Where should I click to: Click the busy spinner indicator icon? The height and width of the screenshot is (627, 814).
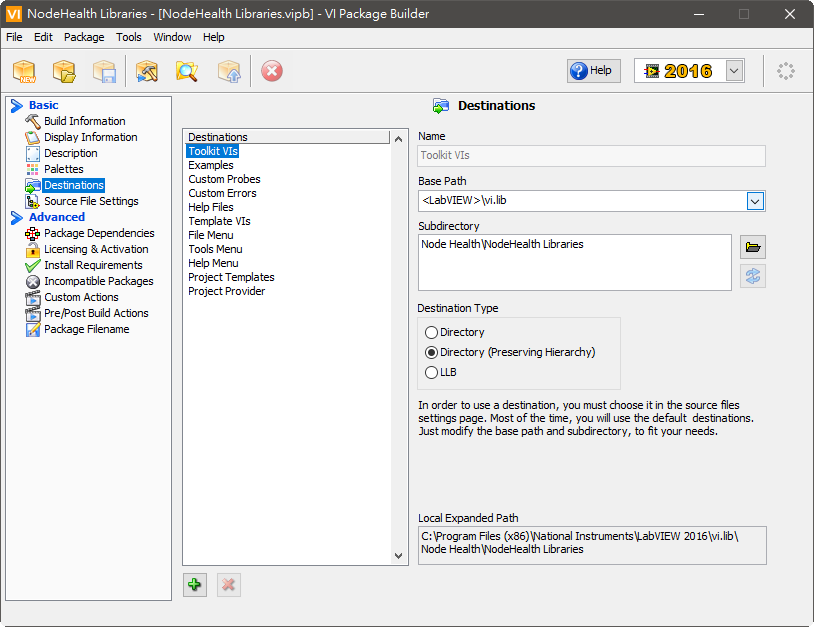pyautogui.click(x=785, y=71)
